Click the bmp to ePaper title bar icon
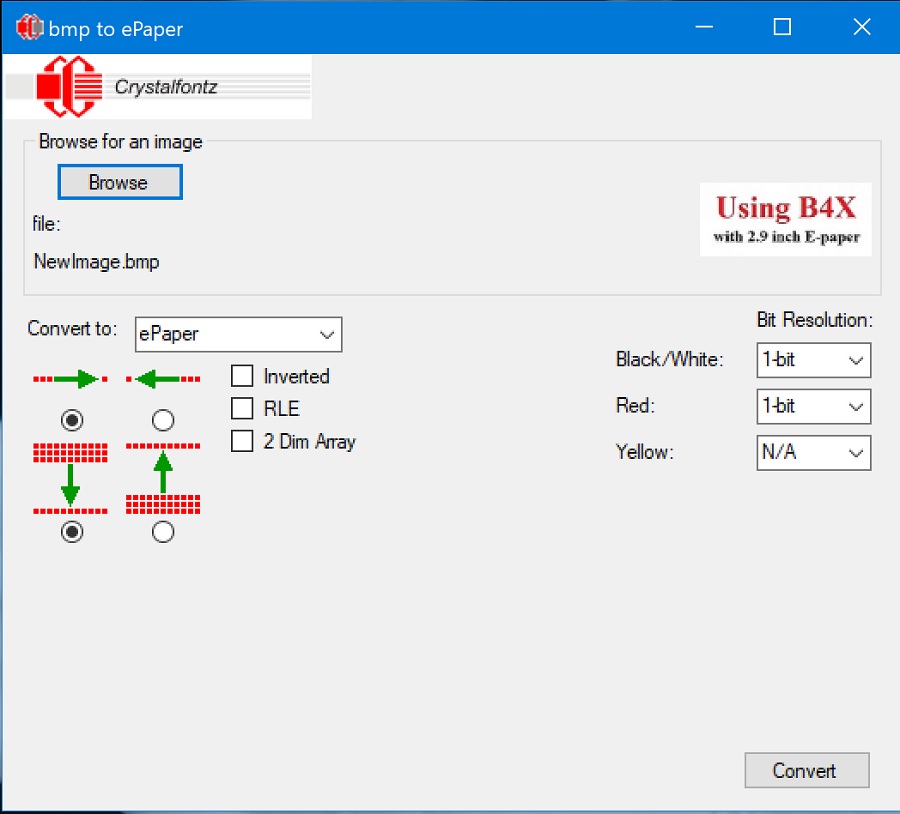The width and height of the screenshot is (900, 814). (x=30, y=27)
